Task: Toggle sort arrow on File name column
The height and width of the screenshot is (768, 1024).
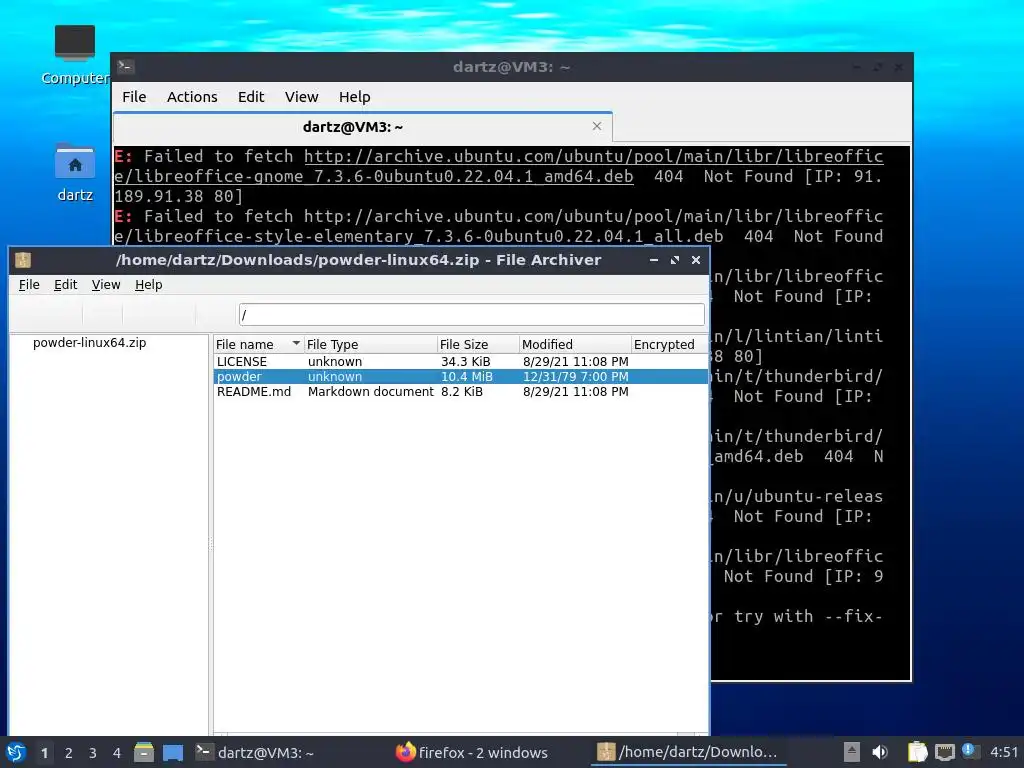Action: [296, 344]
